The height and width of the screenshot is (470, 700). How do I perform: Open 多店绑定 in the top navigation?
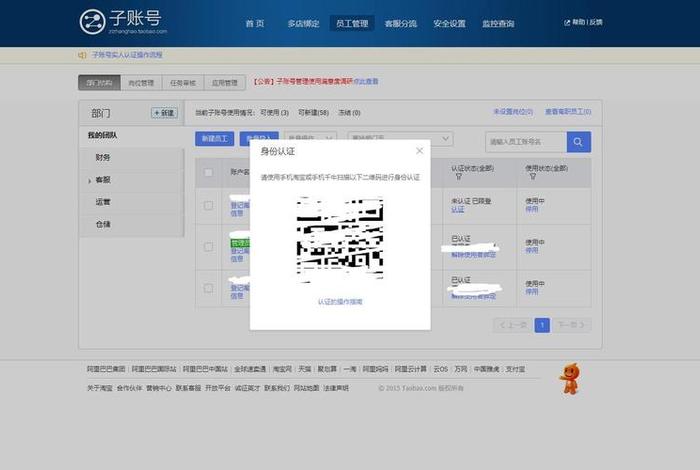[304, 24]
